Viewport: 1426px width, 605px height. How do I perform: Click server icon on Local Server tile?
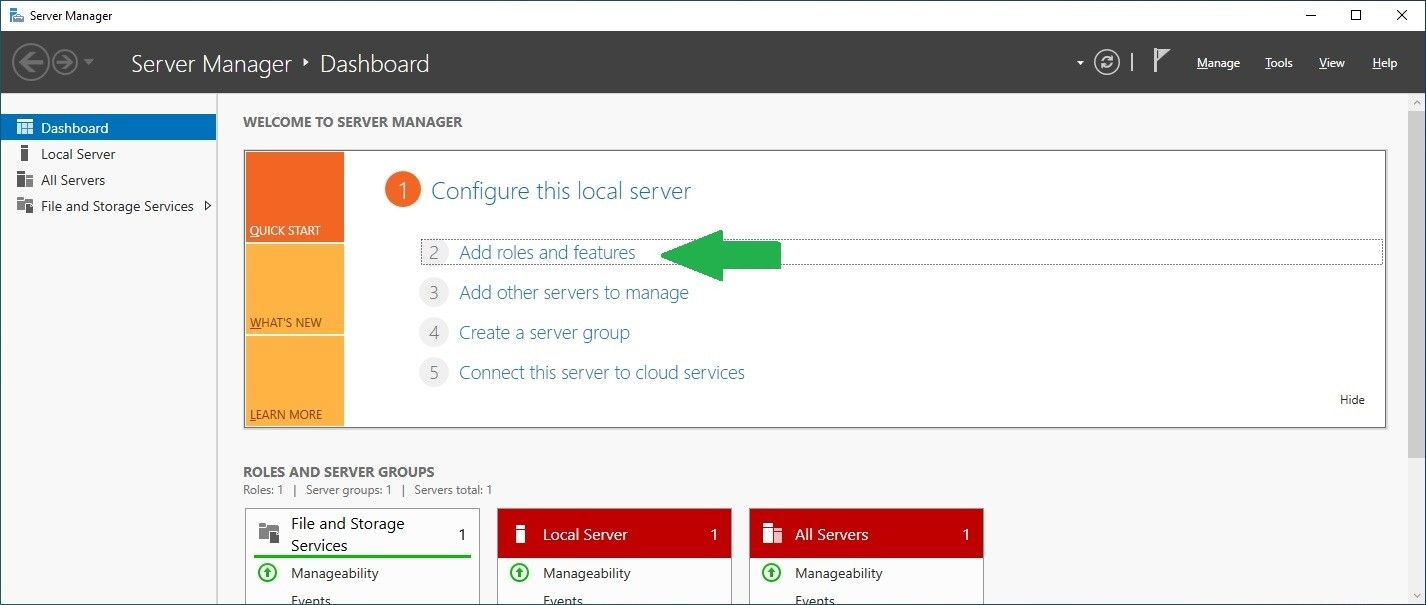coord(520,534)
